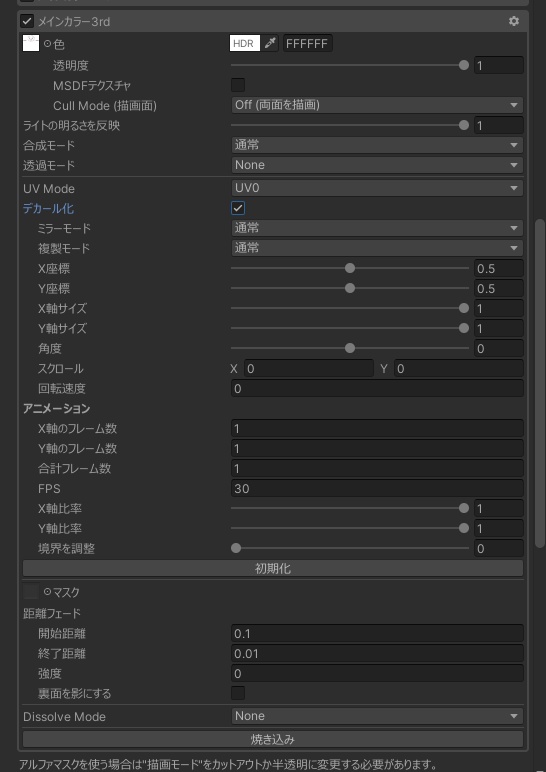Click the 終了距離 input field
This screenshot has height=772, width=546.
click(377, 653)
